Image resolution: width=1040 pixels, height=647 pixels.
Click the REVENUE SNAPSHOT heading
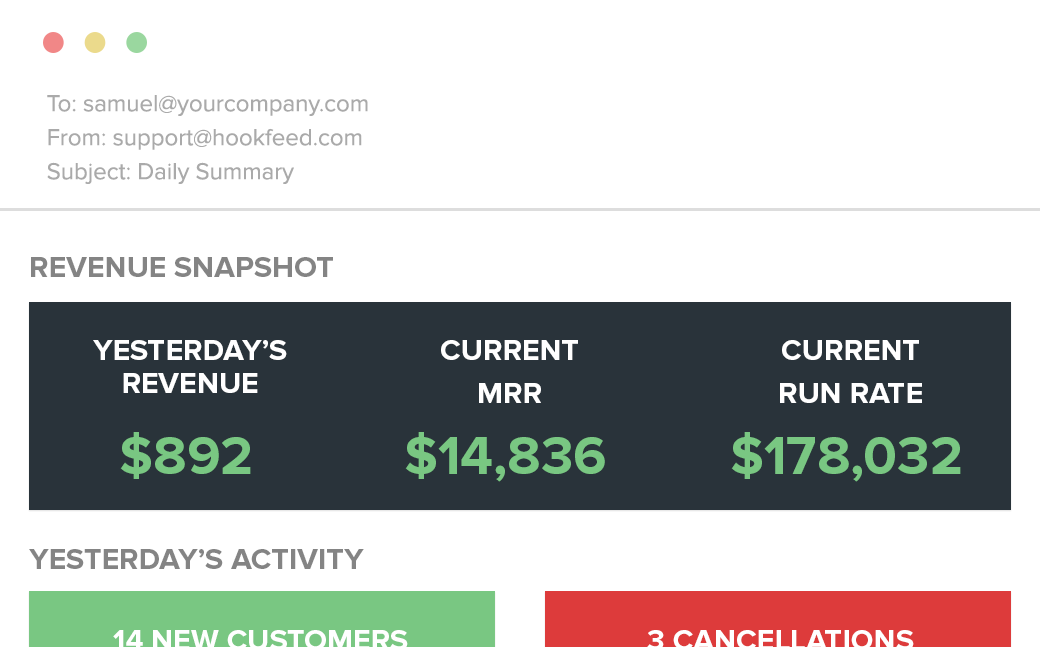[181, 268]
